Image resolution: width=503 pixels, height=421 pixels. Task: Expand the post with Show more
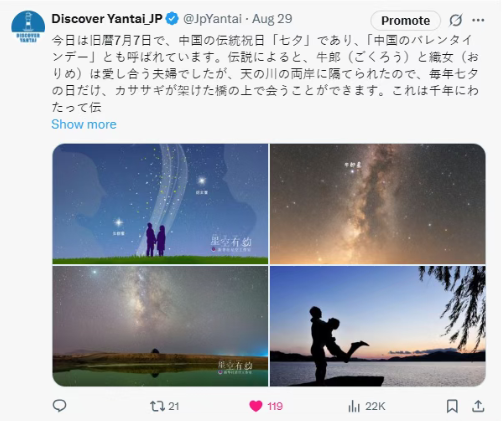[84, 124]
